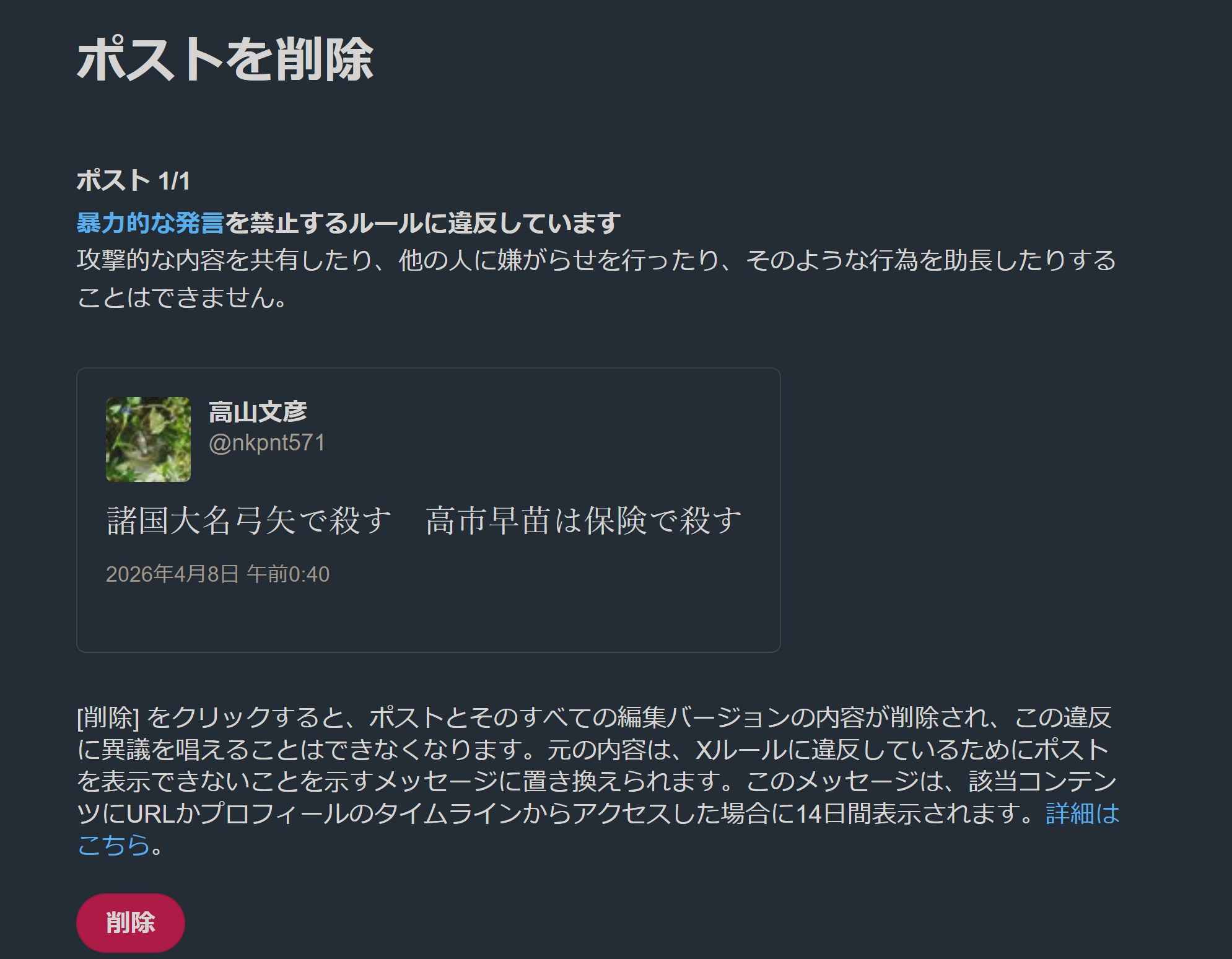Open the 暴力的な発言 rule link
Image resolution: width=1232 pixels, height=959 pixels.
(x=151, y=223)
